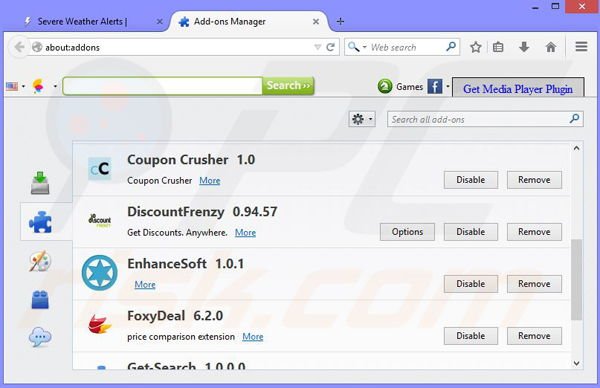Open More link for DiscountFrenzy

coord(245,233)
